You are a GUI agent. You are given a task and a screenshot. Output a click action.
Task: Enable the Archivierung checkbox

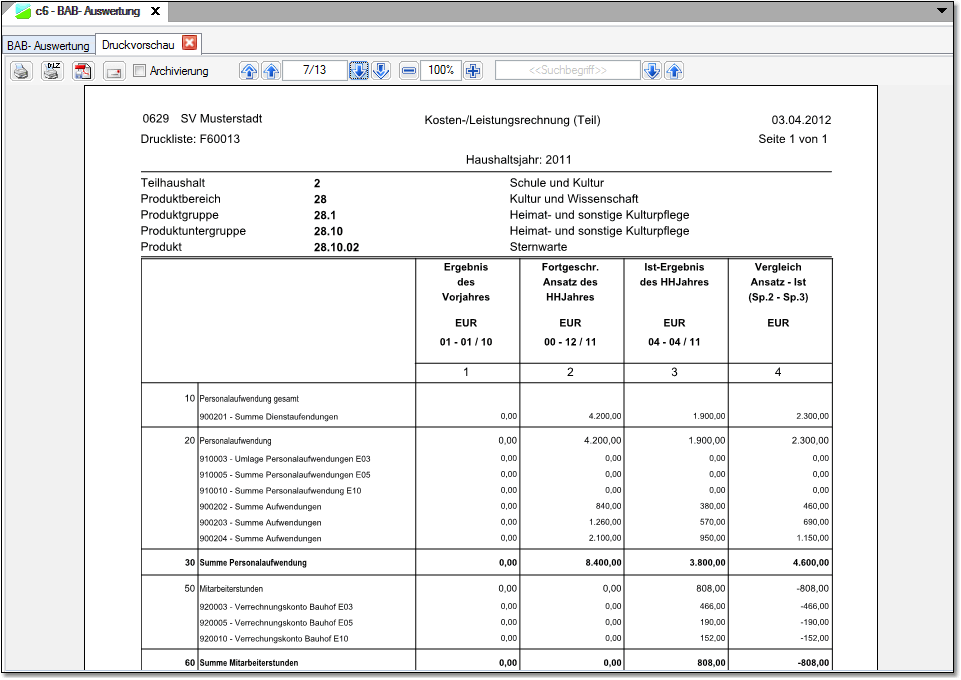140,71
